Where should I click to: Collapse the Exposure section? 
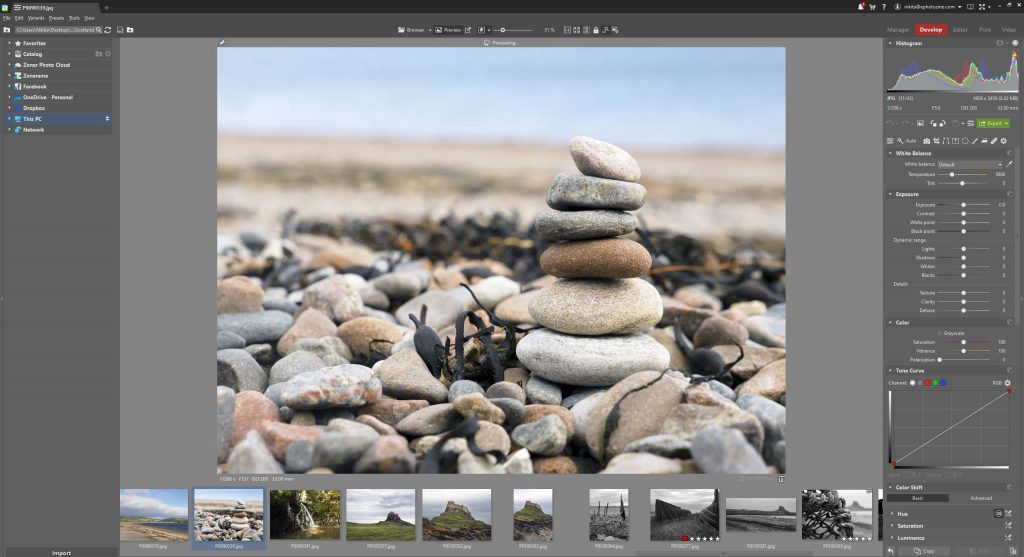(891, 194)
